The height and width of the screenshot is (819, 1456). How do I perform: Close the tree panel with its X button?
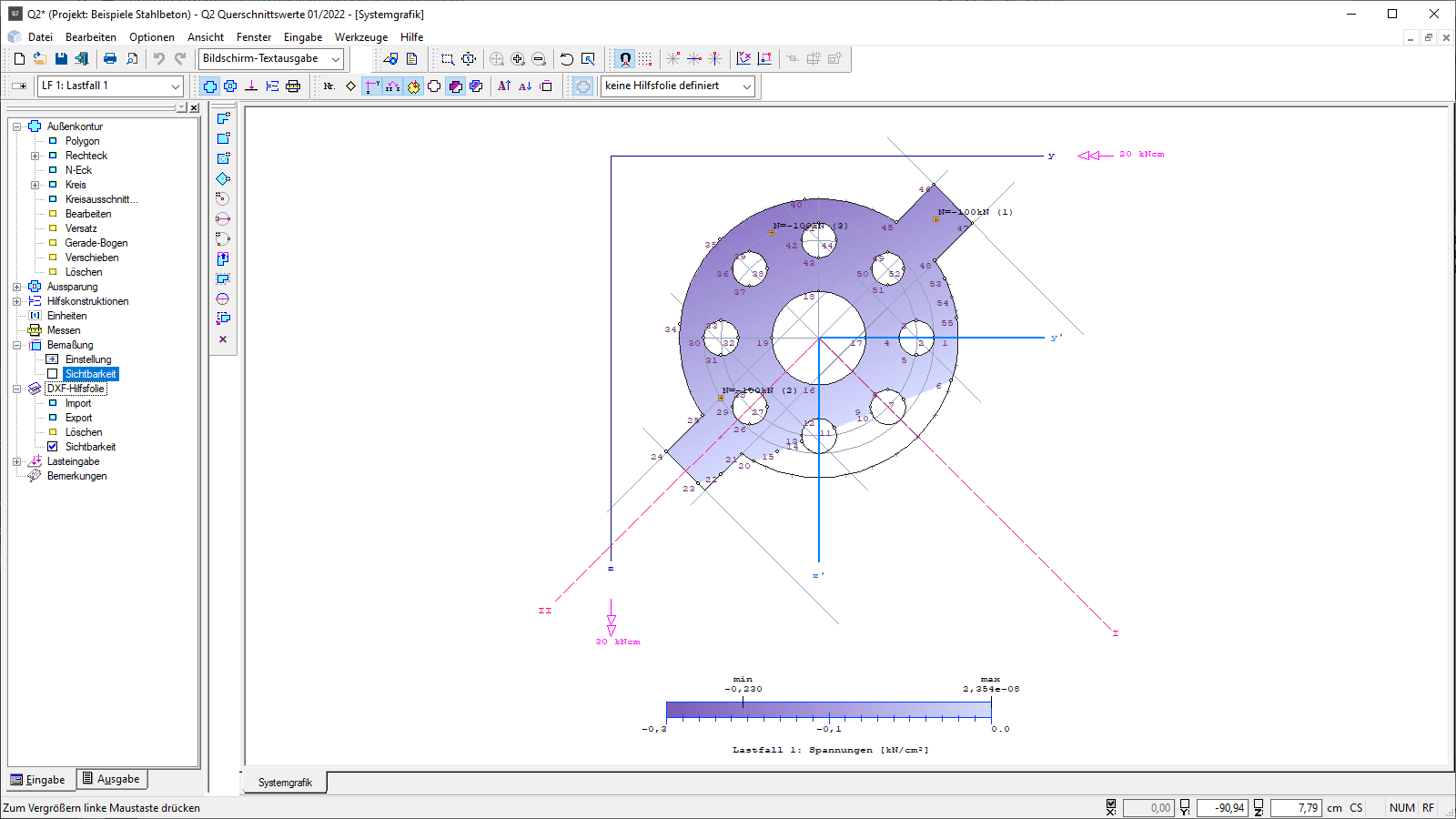click(x=194, y=107)
